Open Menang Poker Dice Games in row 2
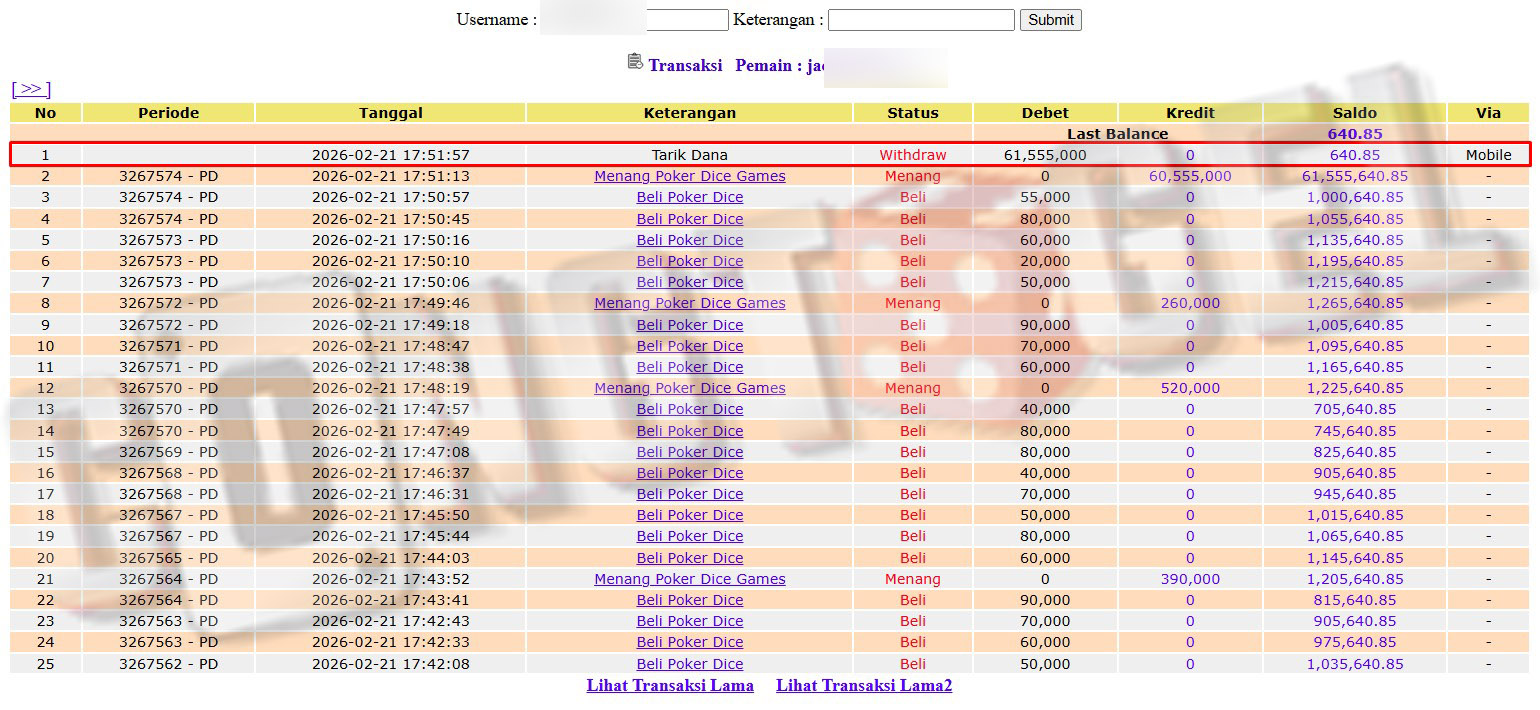 click(690, 176)
